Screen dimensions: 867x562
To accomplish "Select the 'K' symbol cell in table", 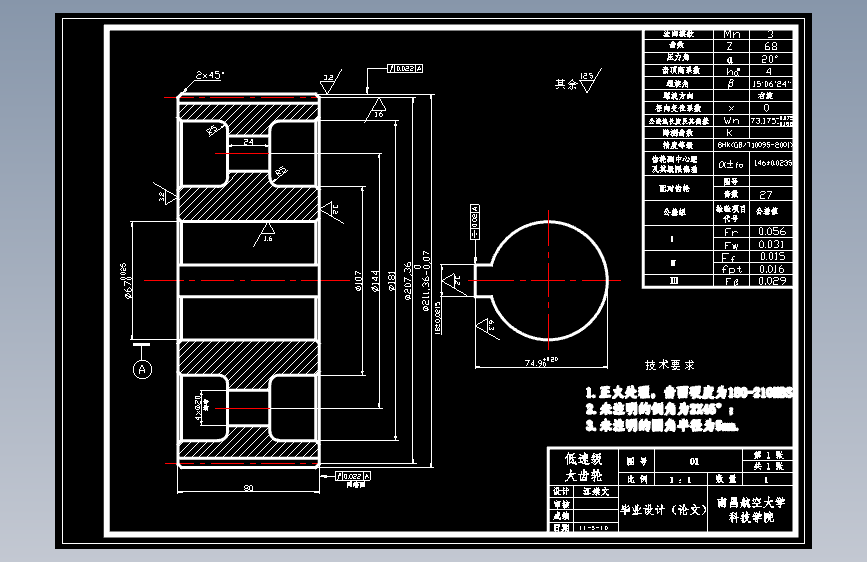I will tap(731, 133).
